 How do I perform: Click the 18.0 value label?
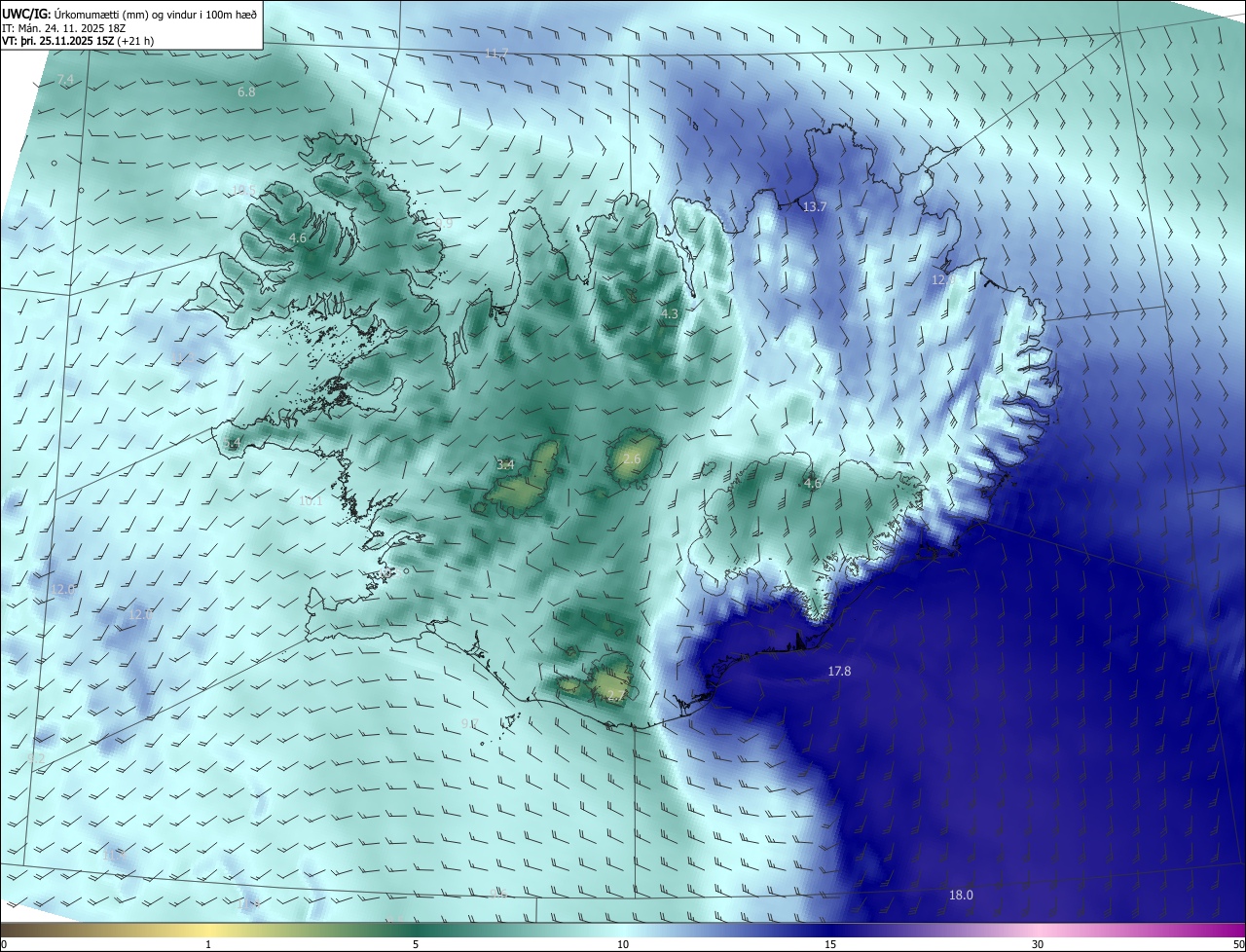[x=961, y=895]
